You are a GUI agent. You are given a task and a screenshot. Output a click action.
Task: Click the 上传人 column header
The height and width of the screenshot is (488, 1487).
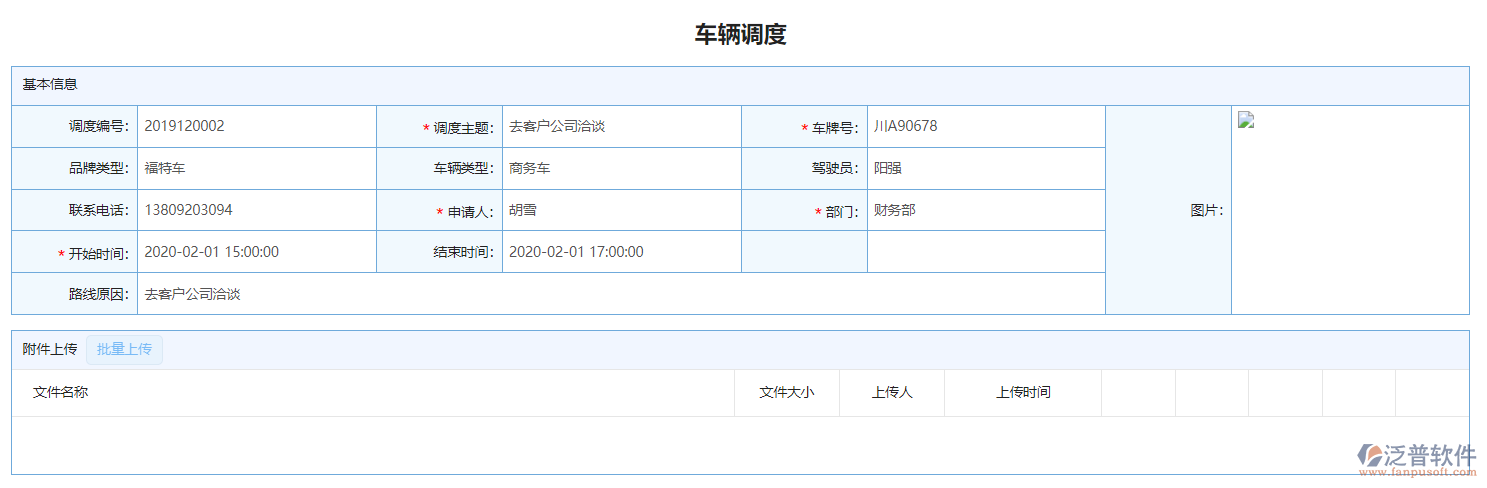point(891,393)
